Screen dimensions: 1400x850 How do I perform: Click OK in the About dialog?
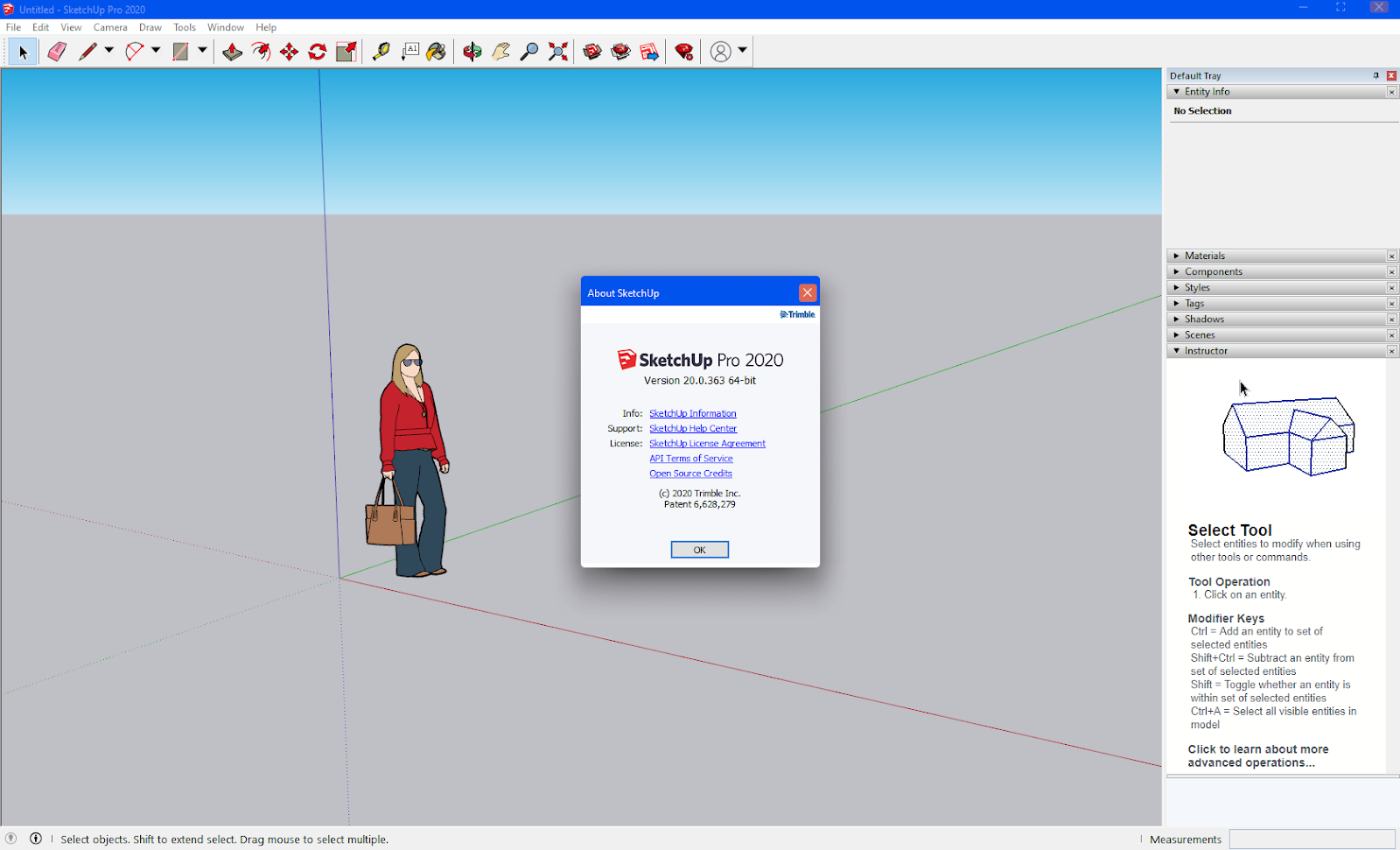point(699,549)
